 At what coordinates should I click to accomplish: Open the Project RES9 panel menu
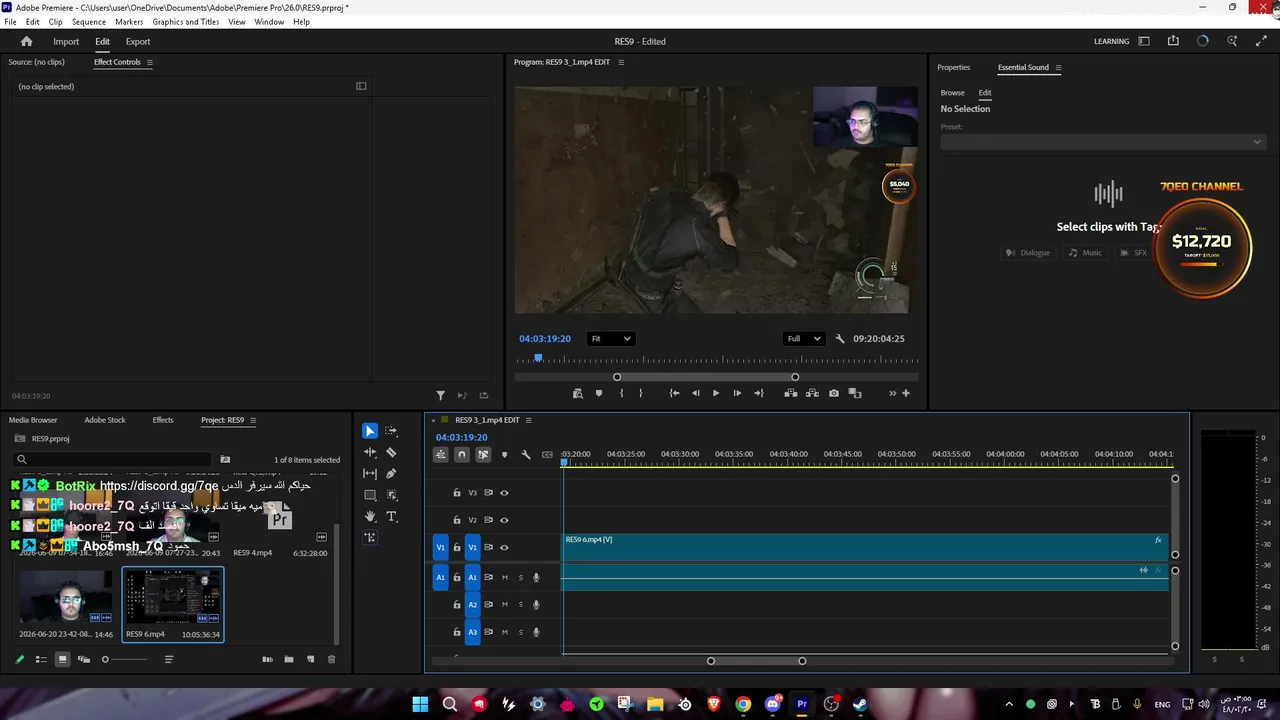click(252, 420)
